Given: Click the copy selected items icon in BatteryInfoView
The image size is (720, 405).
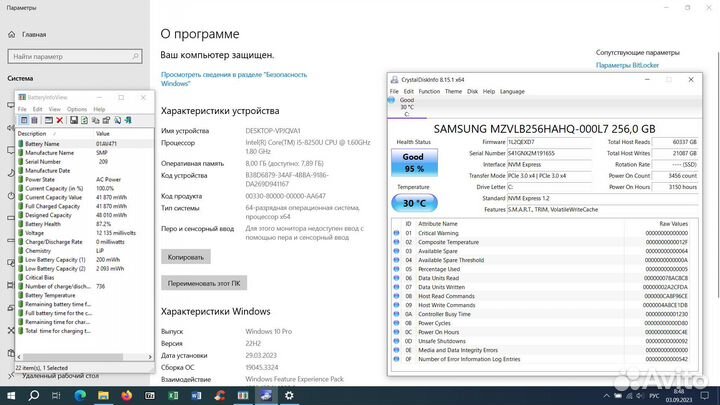Looking at the screenshot, I should (x=96, y=120).
